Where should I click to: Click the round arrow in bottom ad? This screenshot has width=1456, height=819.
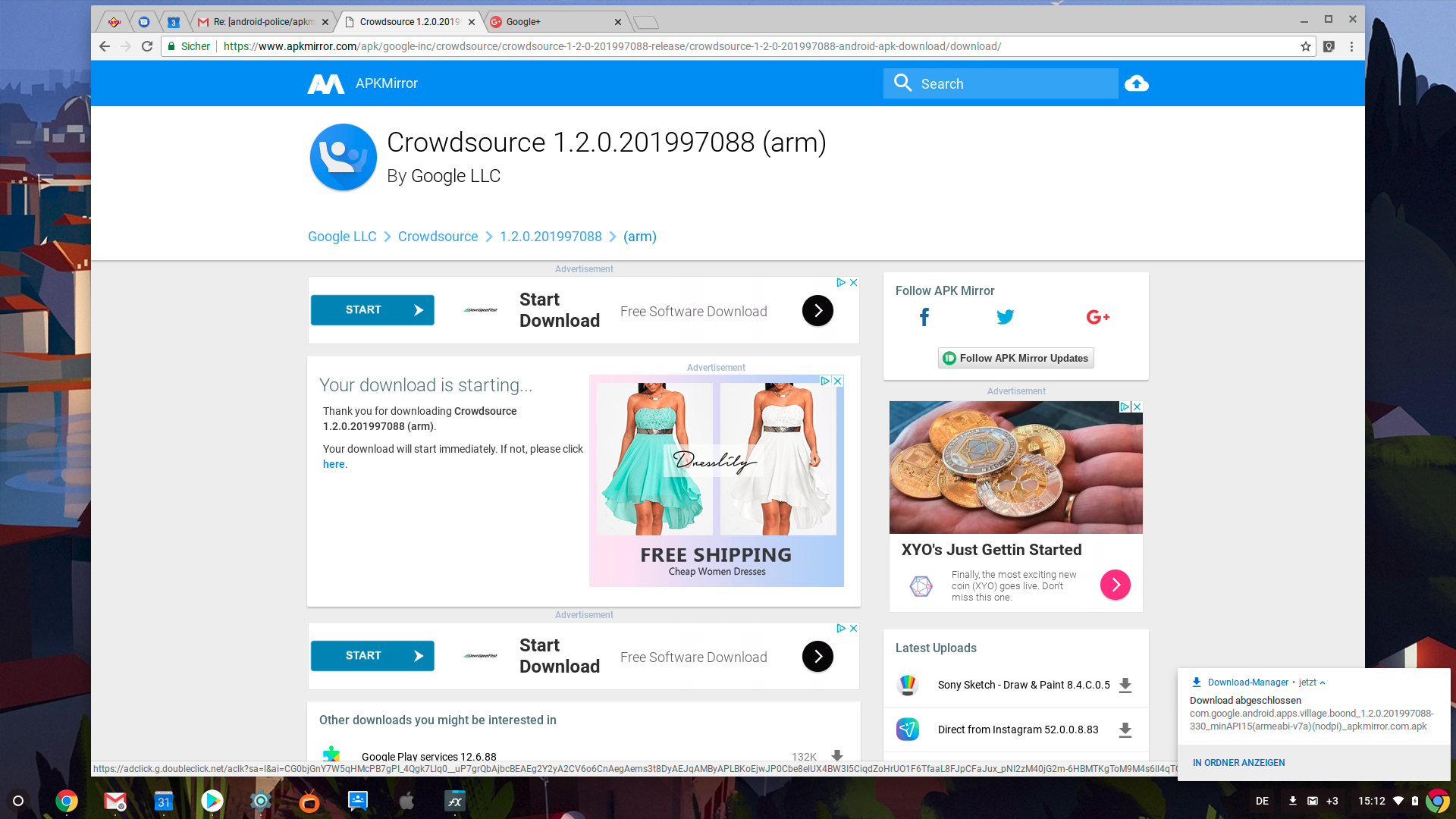click(817, 656)
